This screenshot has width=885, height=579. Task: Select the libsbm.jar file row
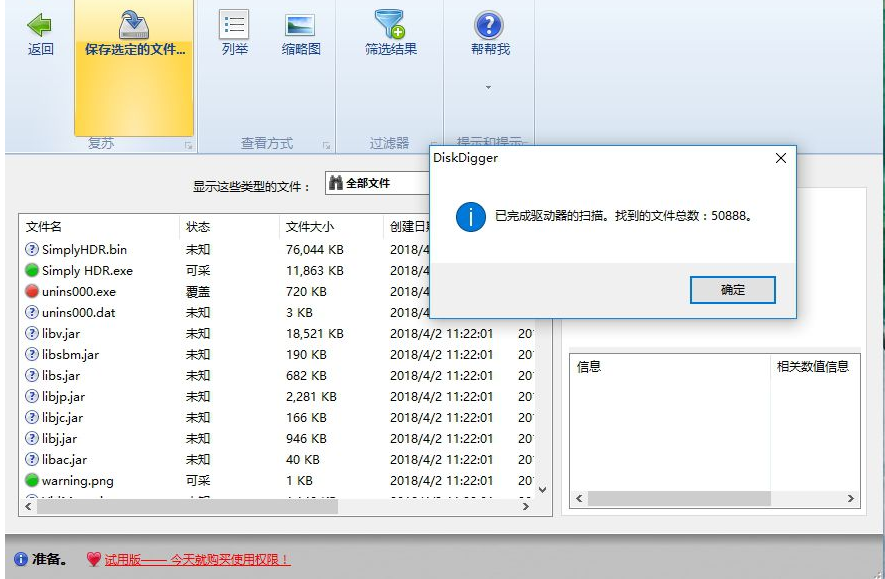tap(277, 354)
